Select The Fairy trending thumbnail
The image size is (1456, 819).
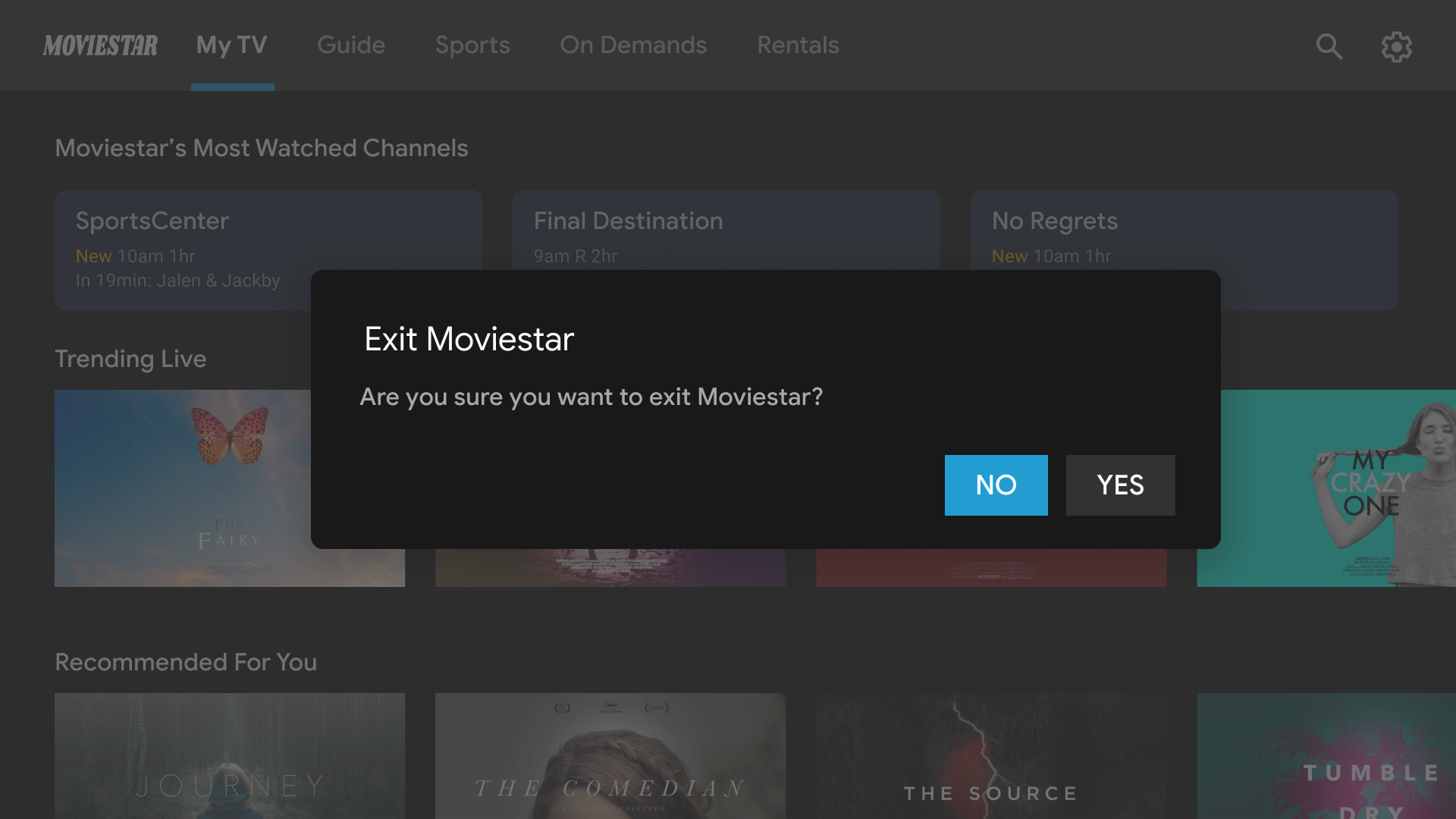229,488
